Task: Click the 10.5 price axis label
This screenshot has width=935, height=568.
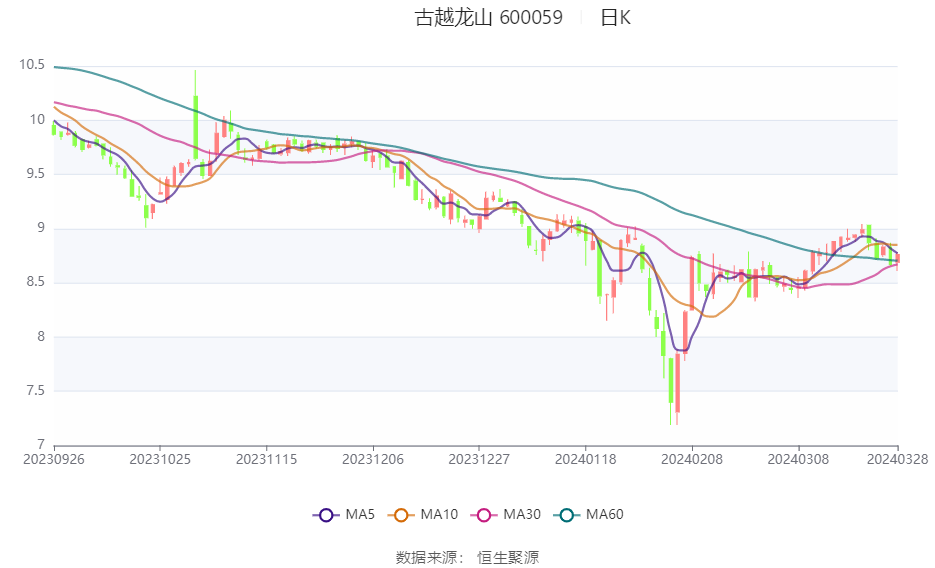Action: [32, 65]
